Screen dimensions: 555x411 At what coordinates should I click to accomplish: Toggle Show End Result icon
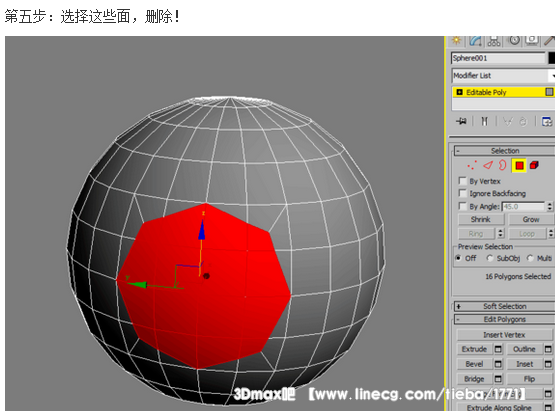(484, 121)
